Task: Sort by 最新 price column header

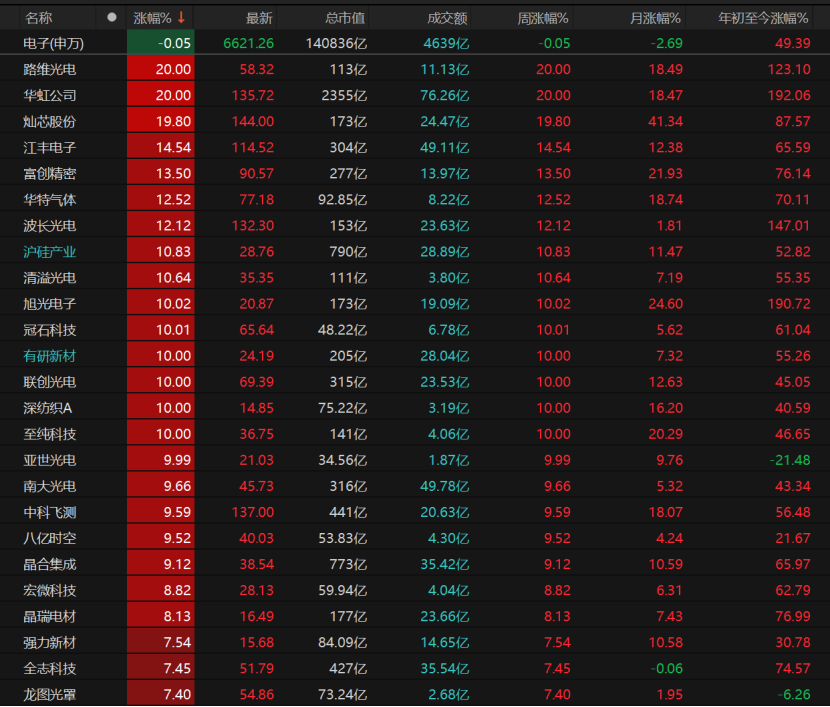Action: [258, 18]
